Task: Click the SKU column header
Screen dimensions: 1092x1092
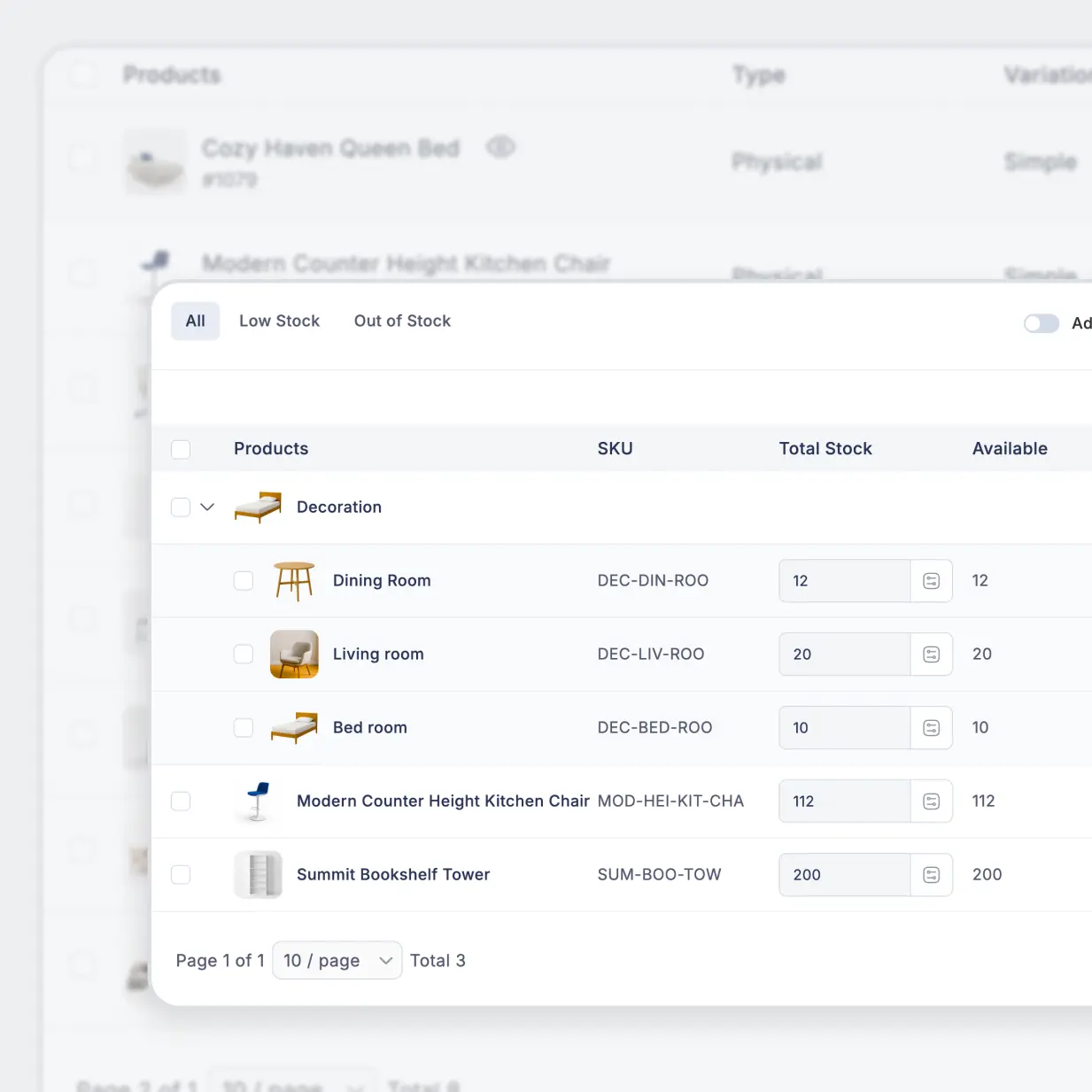Action: (615, 449)
